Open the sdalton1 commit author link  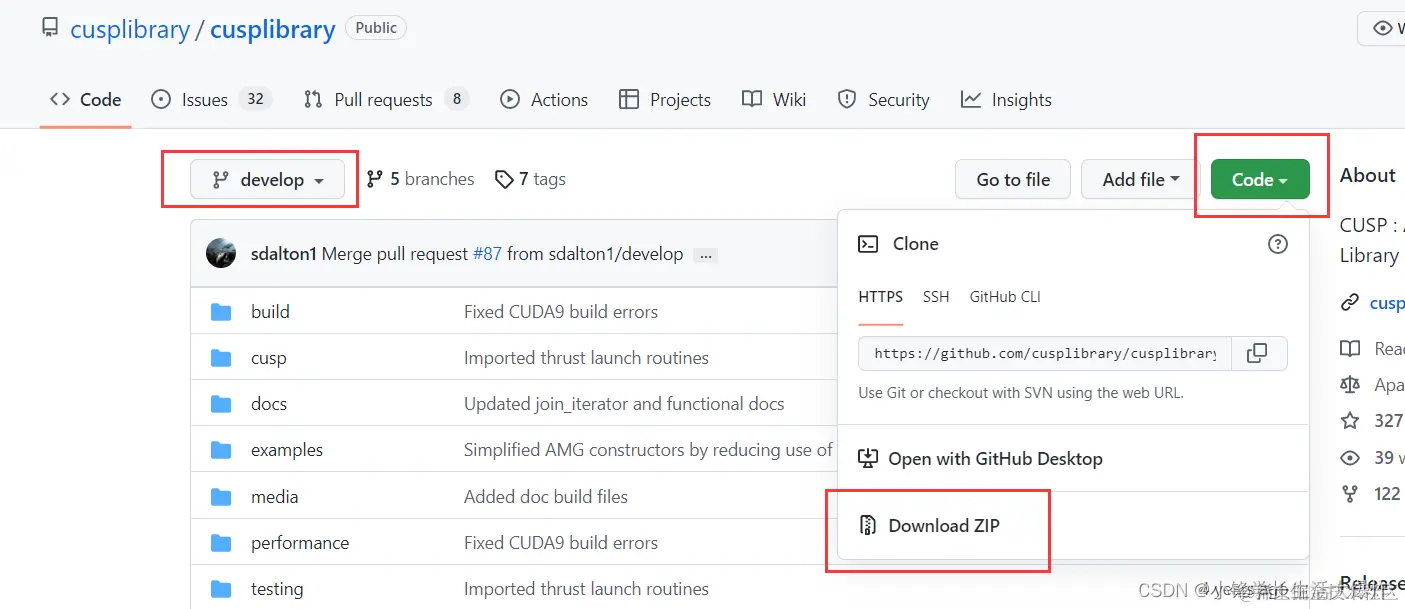[x=284, y=254]
